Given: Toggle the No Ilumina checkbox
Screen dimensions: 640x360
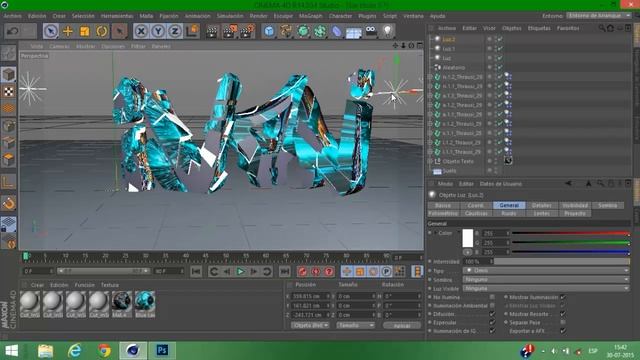Looking at the screenshot, I should coord(492,297).
